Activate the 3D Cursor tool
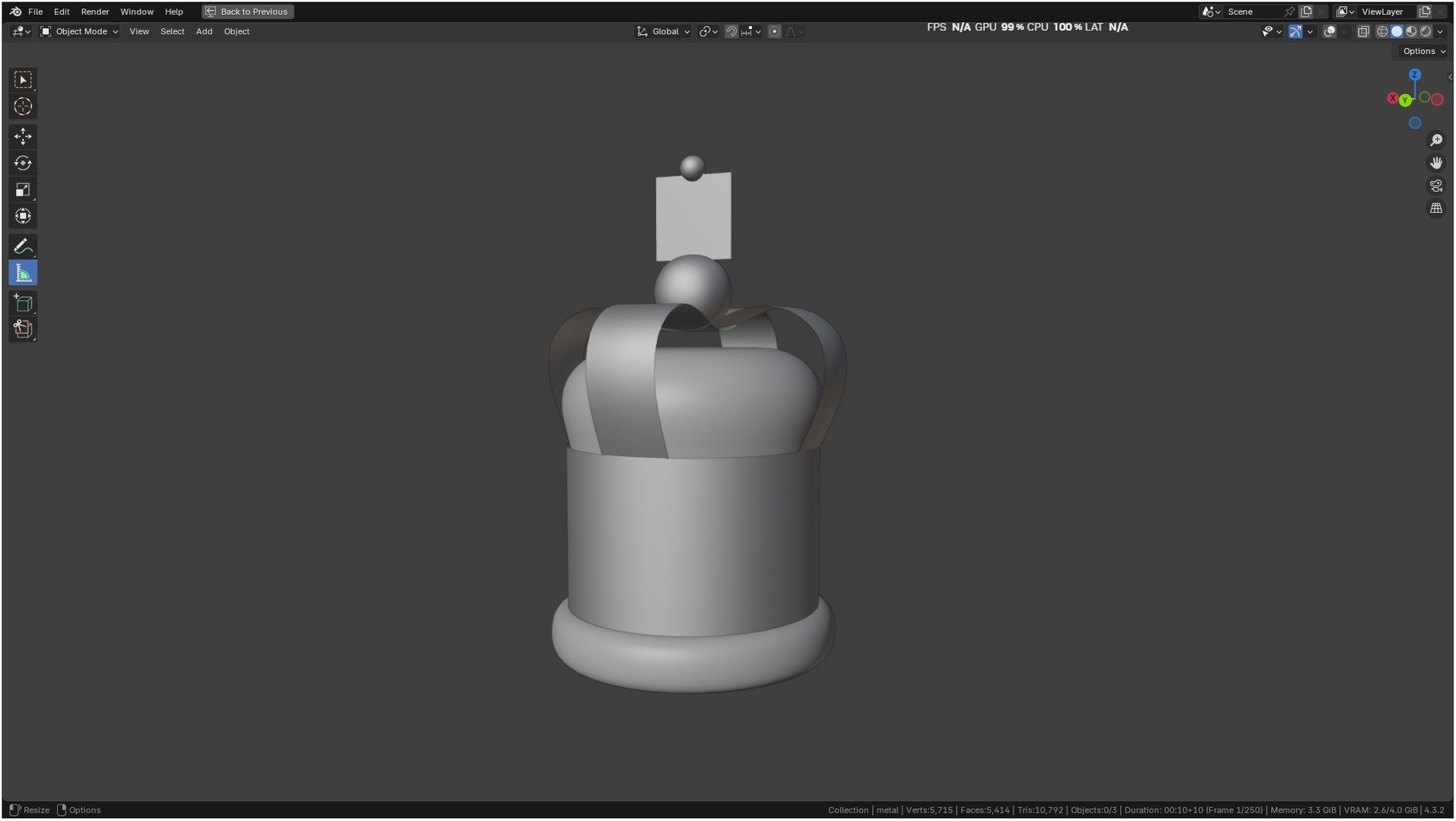The width and height of the screenshot is (1456, 821). pos(23,106)
